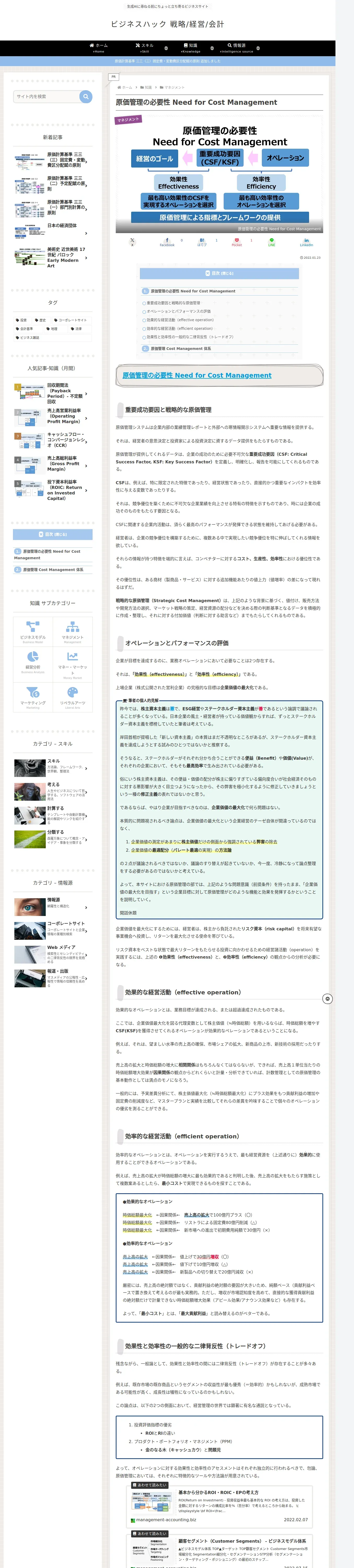Open ranked #5 article 投下資本利益率 (ROIC)

53,490
